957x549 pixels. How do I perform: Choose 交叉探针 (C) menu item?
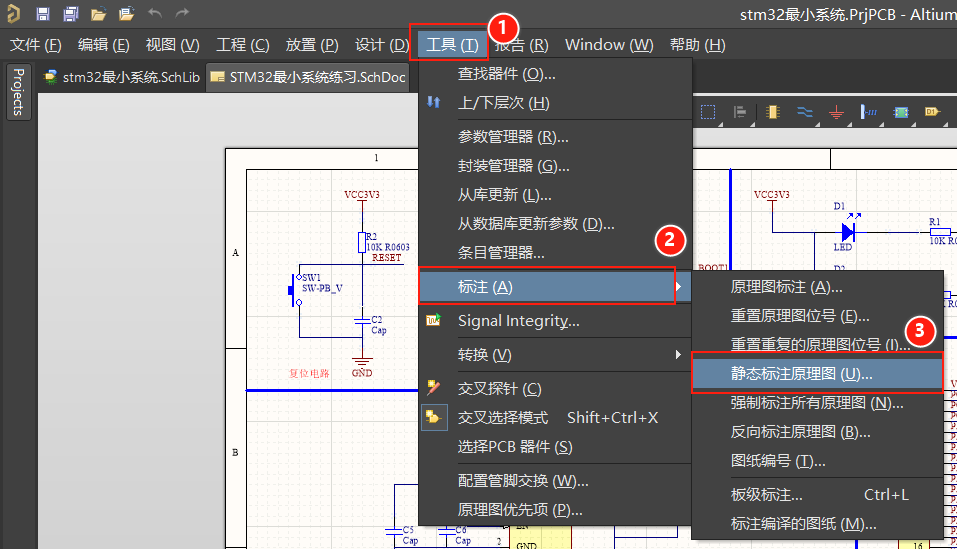[x=555, y=389]
